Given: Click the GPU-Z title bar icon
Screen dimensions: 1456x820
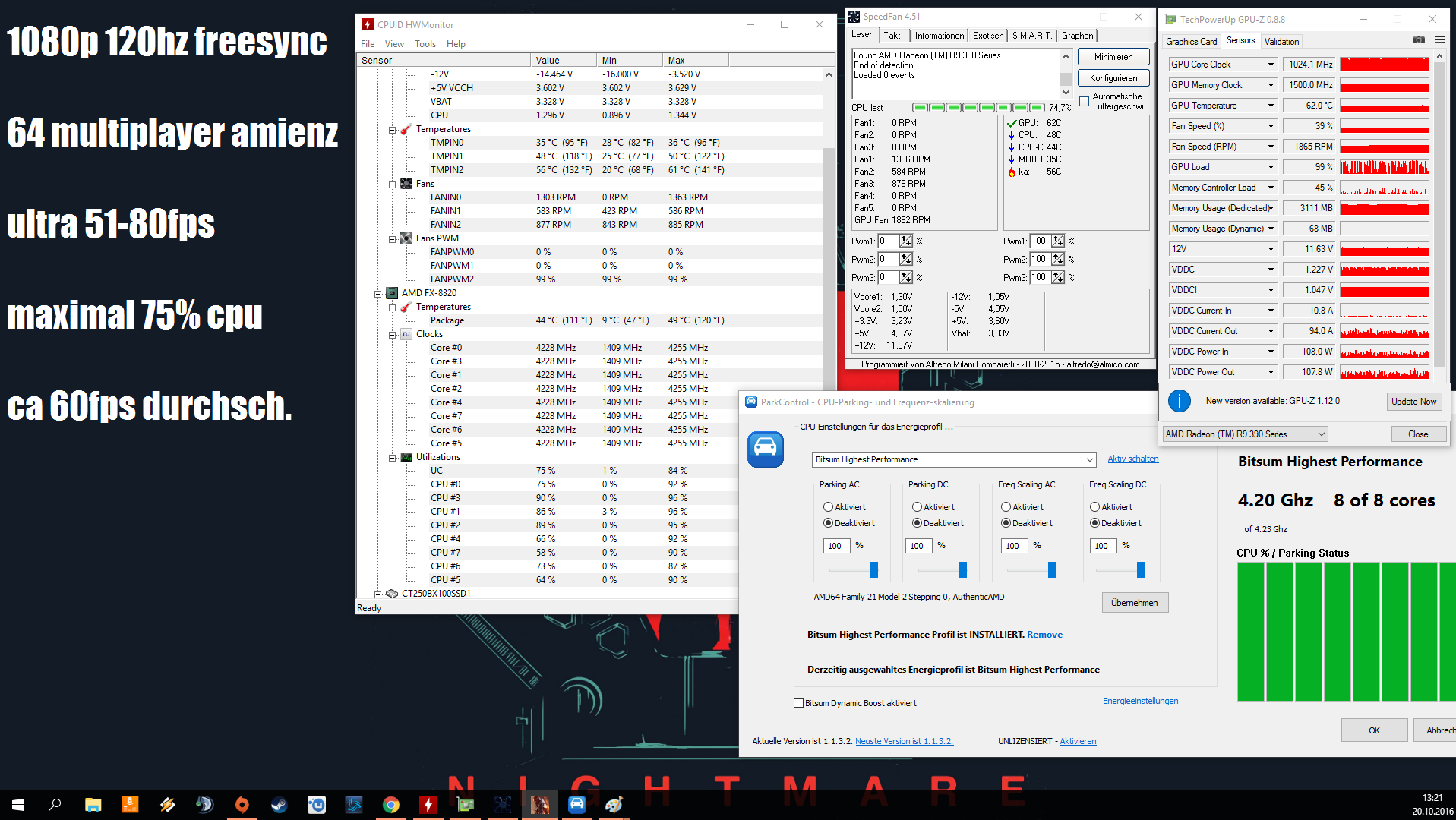Looking at the screenshot, I should pyautogui.click(x=1170, y=19).
